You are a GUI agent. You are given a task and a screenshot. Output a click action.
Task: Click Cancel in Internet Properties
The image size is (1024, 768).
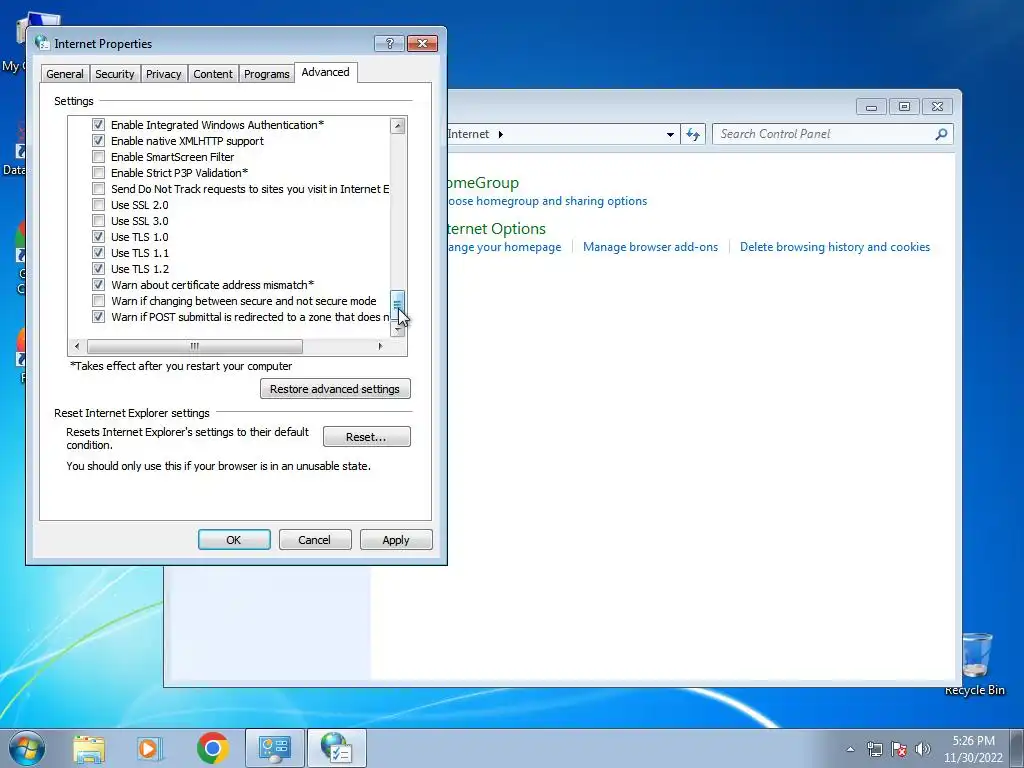click(x=315, y=540)
